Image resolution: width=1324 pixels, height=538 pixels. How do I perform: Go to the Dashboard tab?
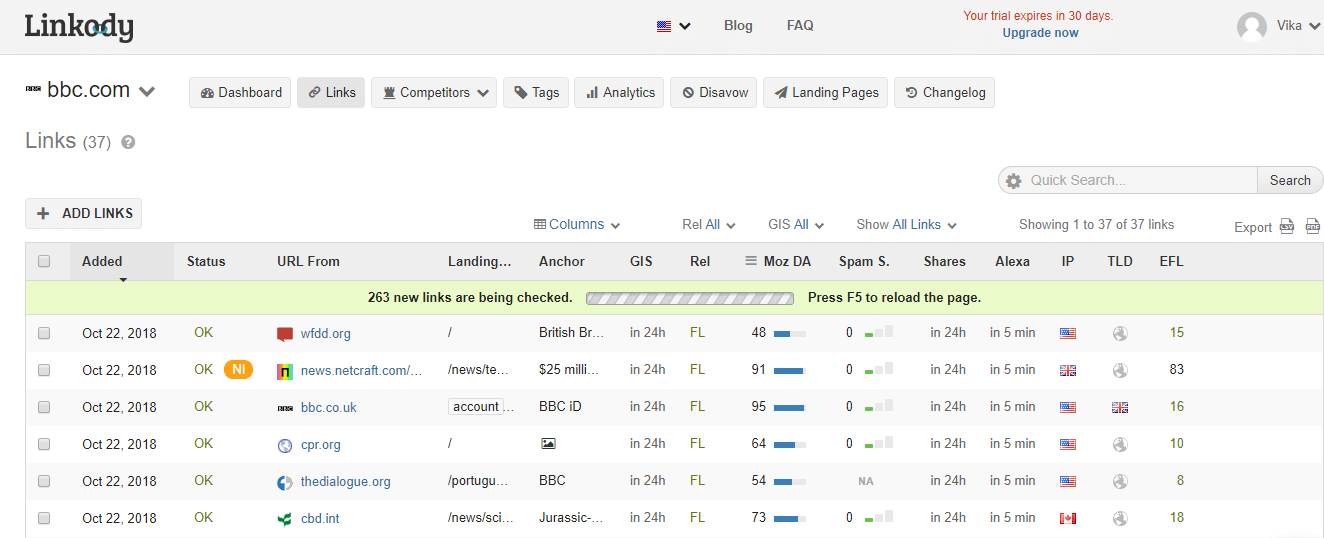(240, 92)
